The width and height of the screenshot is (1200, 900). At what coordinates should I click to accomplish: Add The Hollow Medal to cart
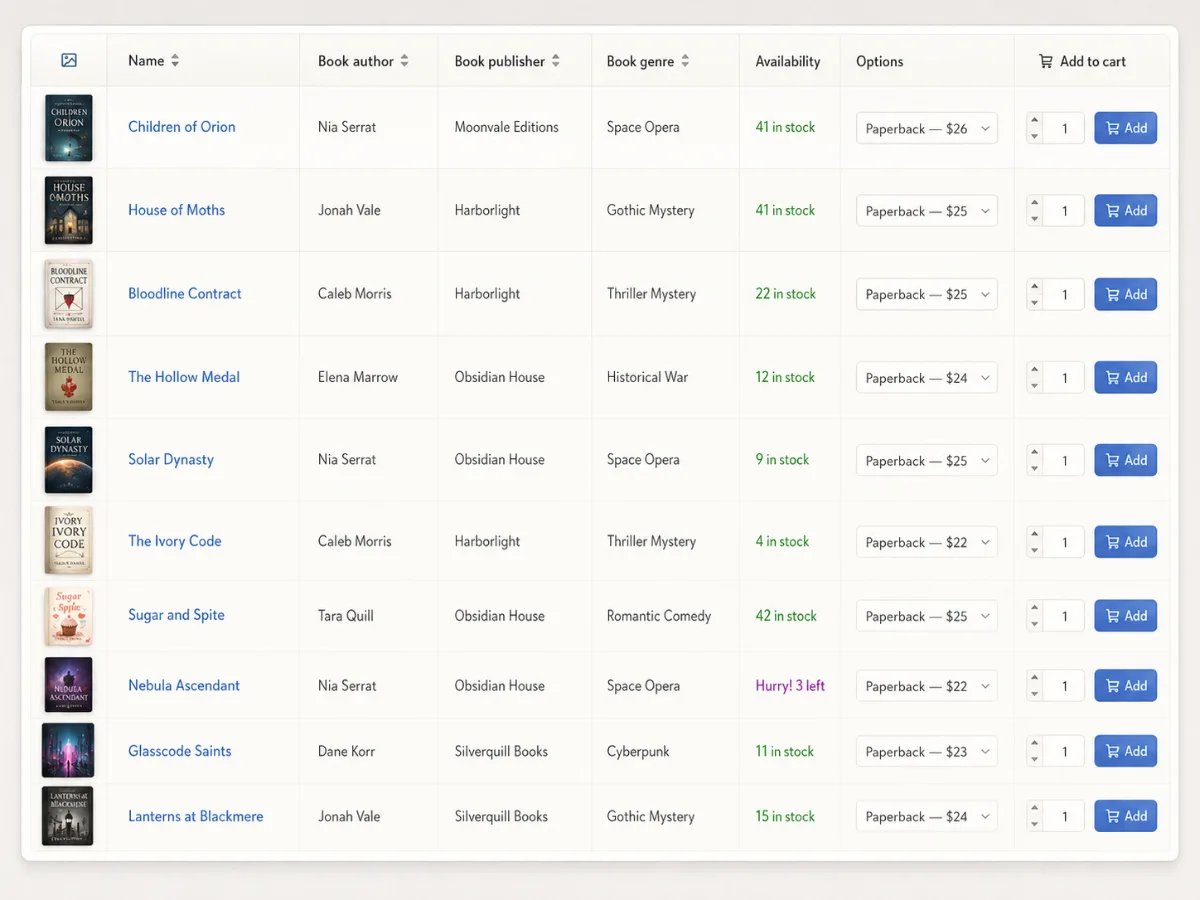pos(1126,378)
